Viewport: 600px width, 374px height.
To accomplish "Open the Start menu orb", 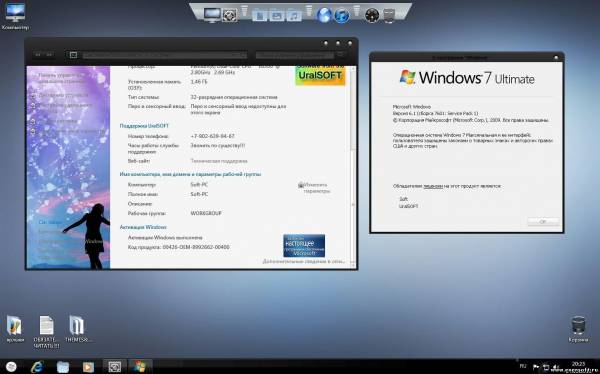I will pyautogui.click(x=11, y=367).
